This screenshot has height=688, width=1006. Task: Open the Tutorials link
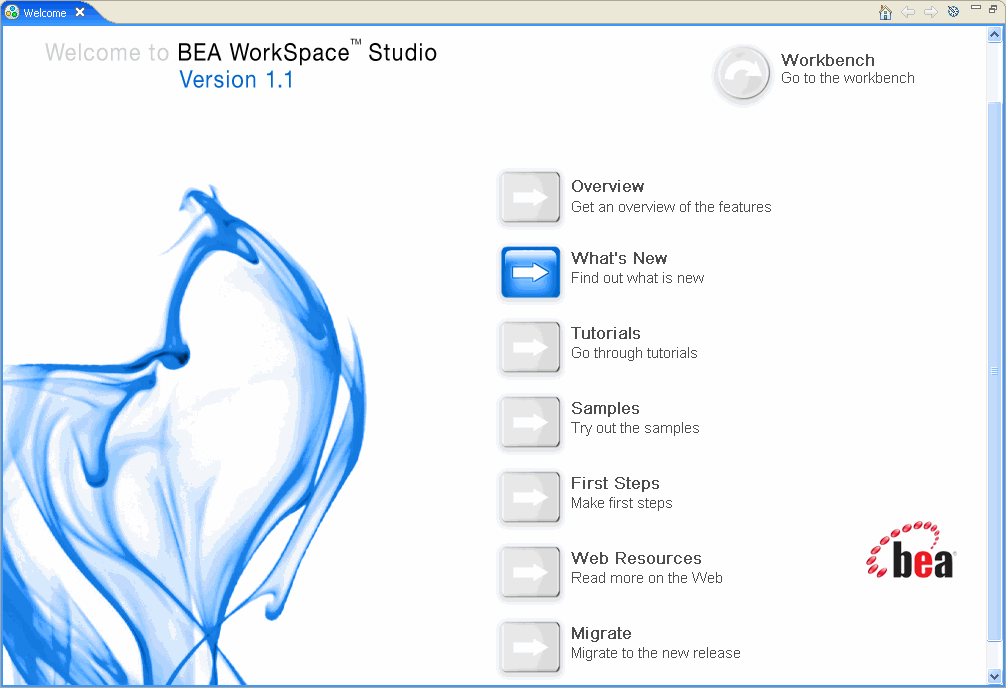tap(606, 333)
